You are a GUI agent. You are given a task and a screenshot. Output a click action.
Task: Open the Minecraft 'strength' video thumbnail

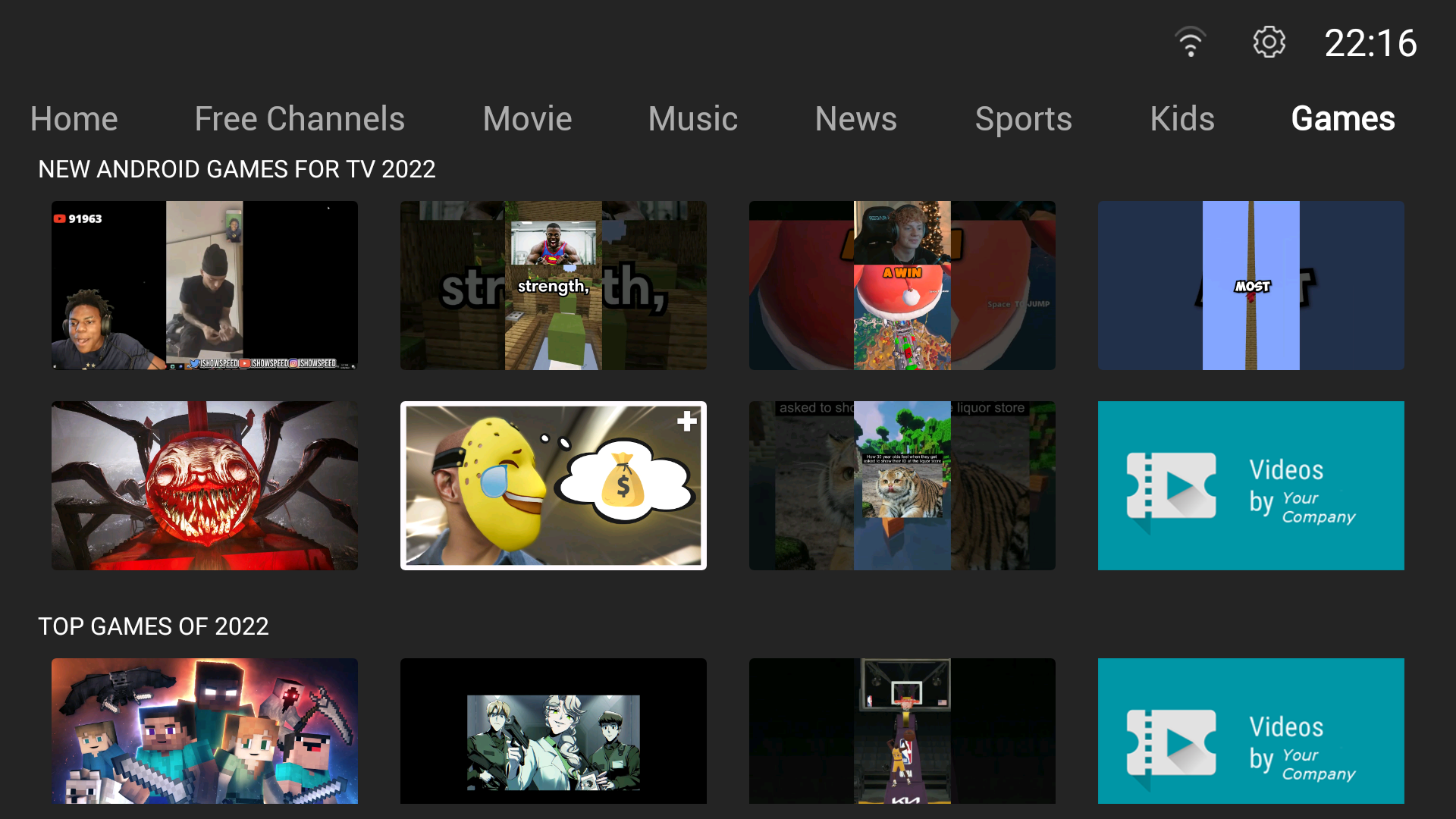[x=554, y=285]
